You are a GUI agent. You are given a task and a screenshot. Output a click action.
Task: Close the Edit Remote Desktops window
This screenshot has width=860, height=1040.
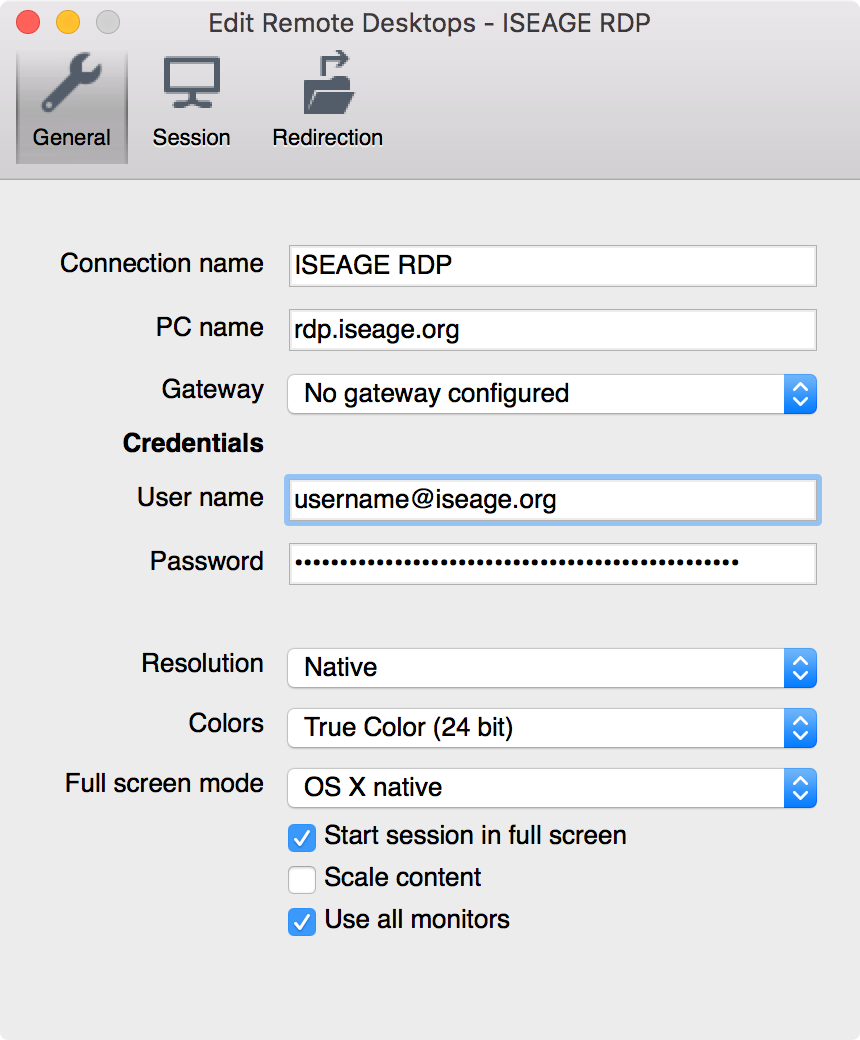pyautogui.click(x=26, y=20)
